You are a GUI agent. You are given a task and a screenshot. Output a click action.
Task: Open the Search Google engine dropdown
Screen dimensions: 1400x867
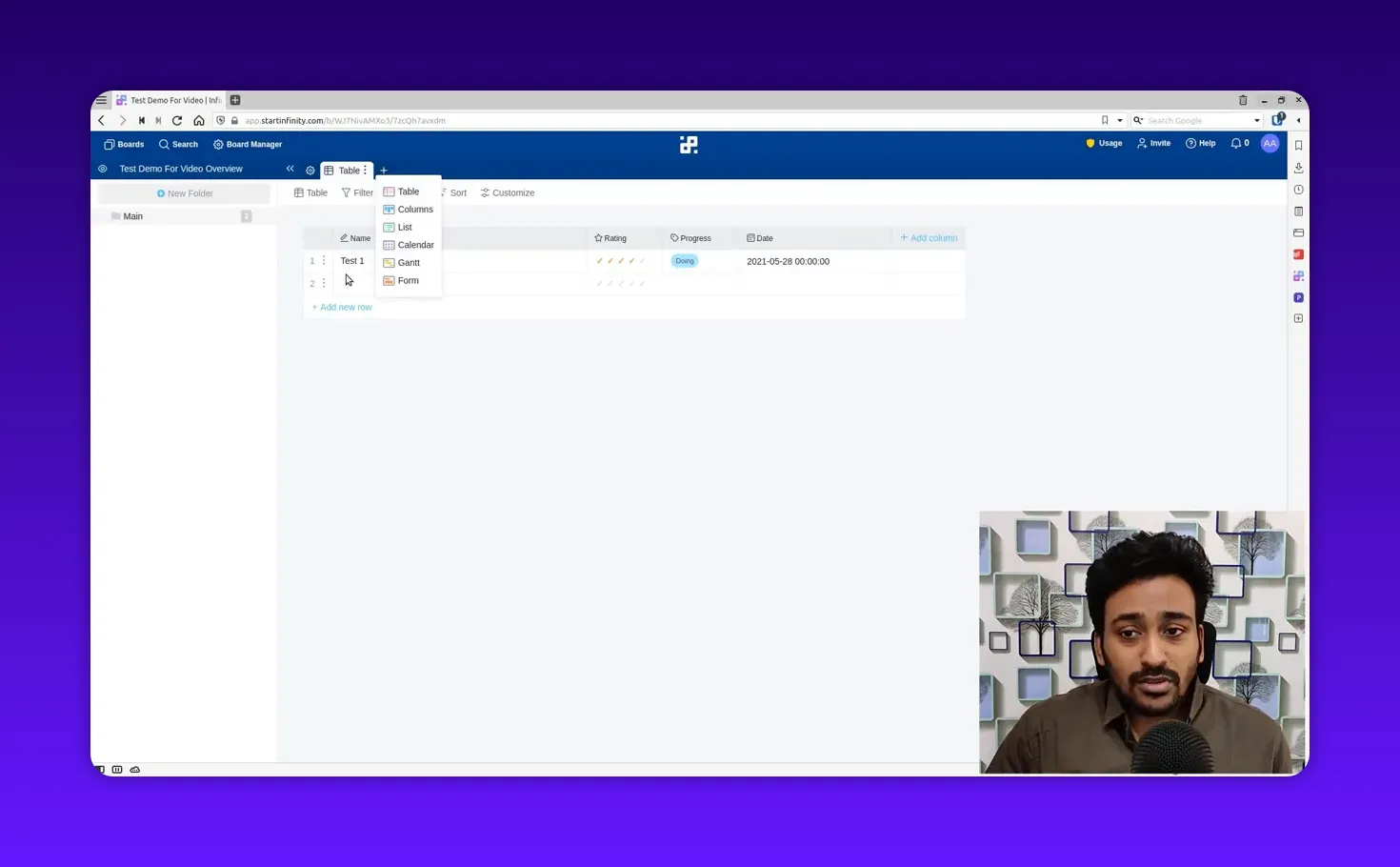coord(1257,120)
